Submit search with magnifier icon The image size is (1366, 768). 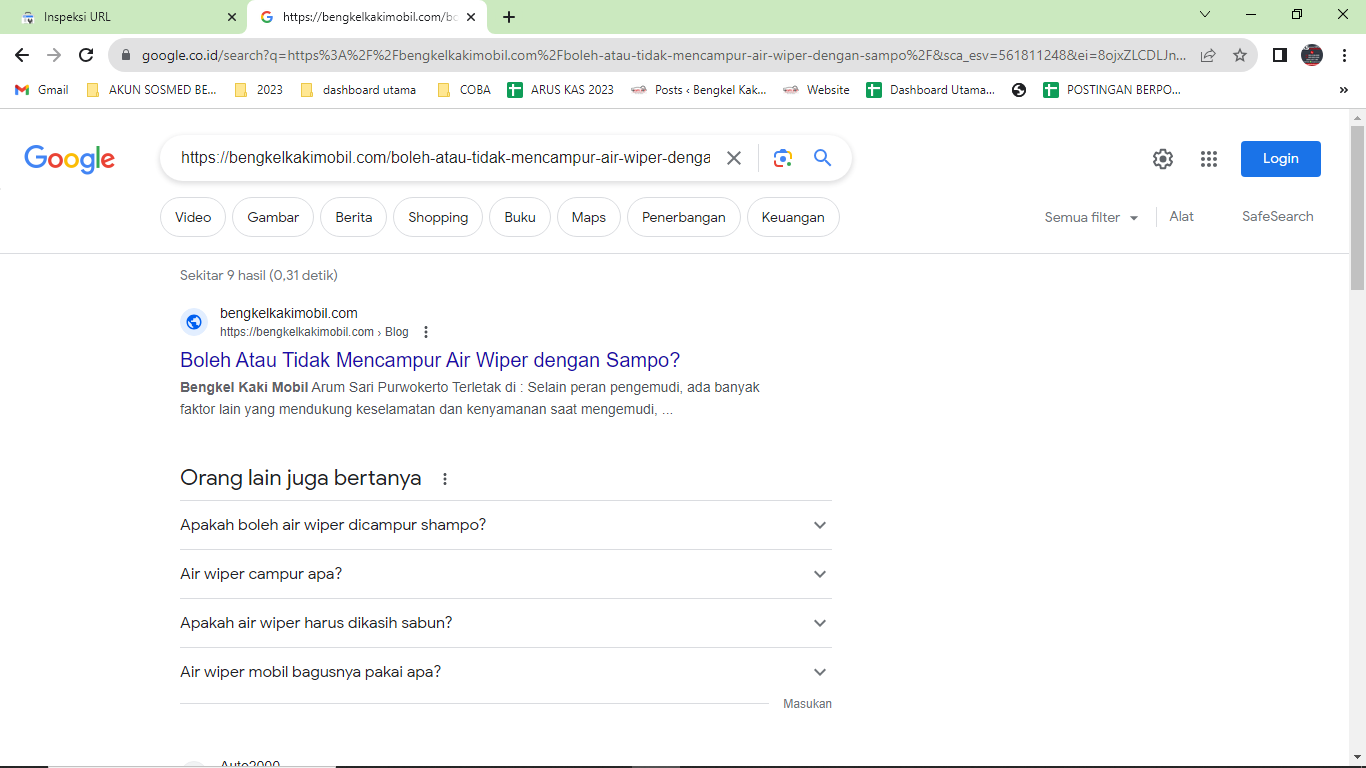[x=822, y=158]
